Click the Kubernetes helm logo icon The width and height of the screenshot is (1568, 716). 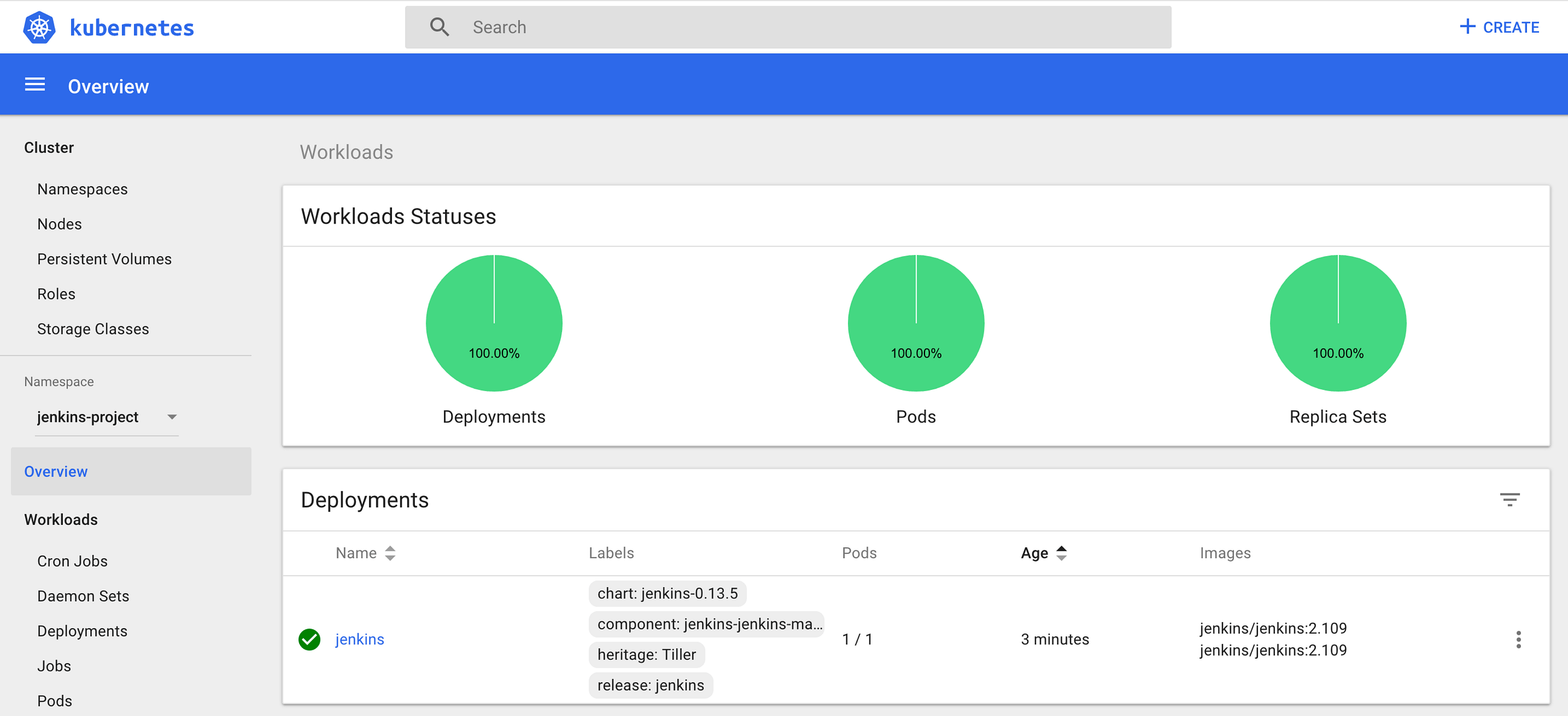point(39,27)
